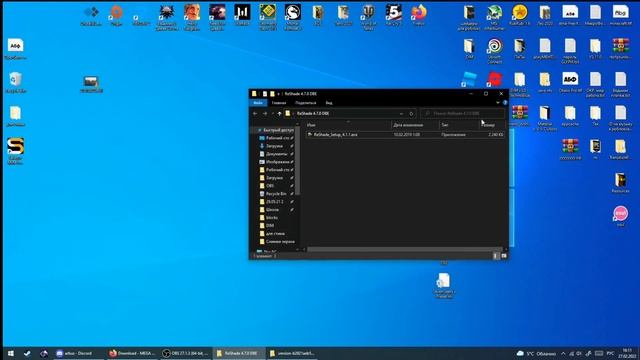This screenshot has width=640, height=360.
Task: Open the Школа folder in navigation pane
Action: pos(272,210)
